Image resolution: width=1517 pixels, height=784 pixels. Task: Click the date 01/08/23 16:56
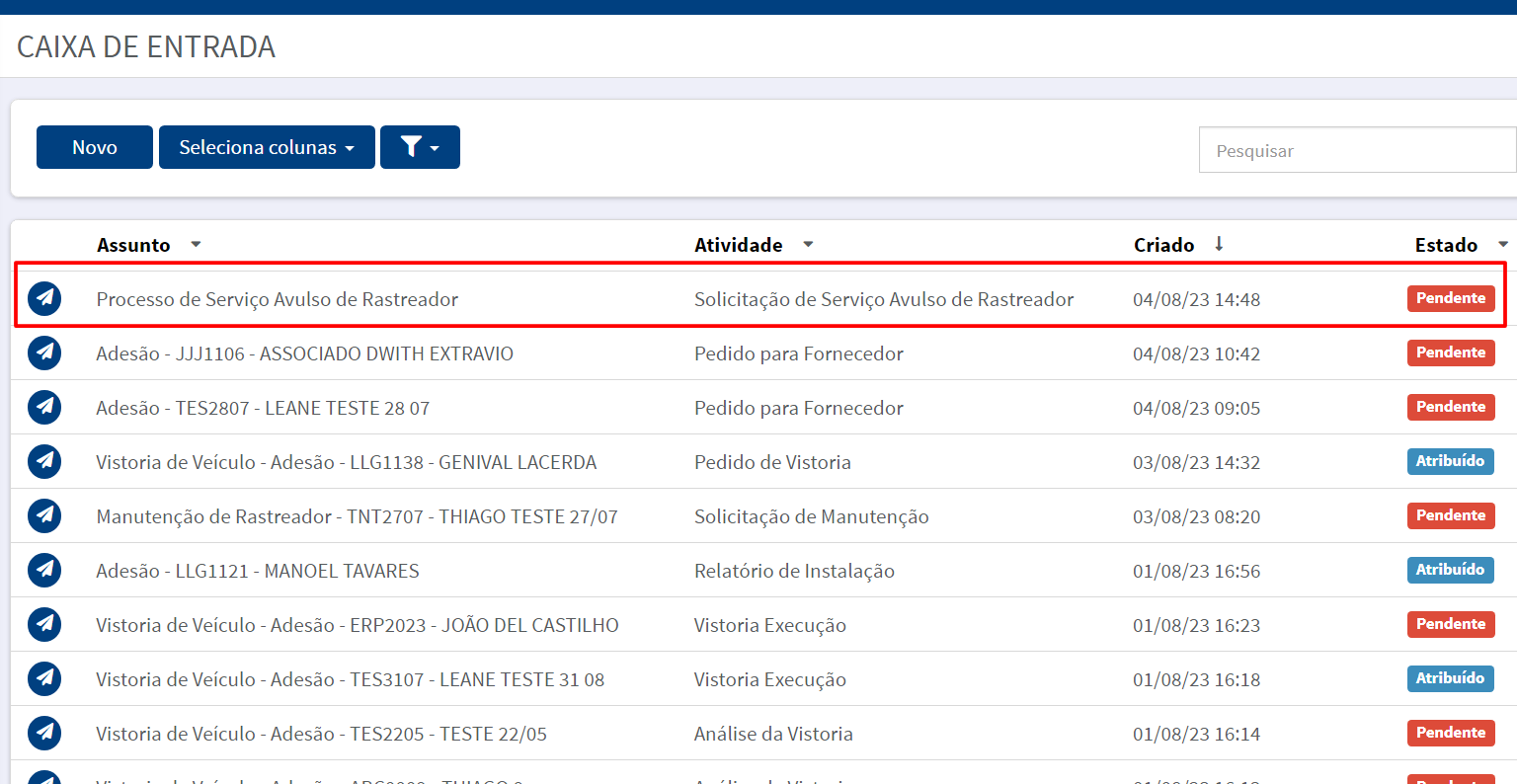1197,571
